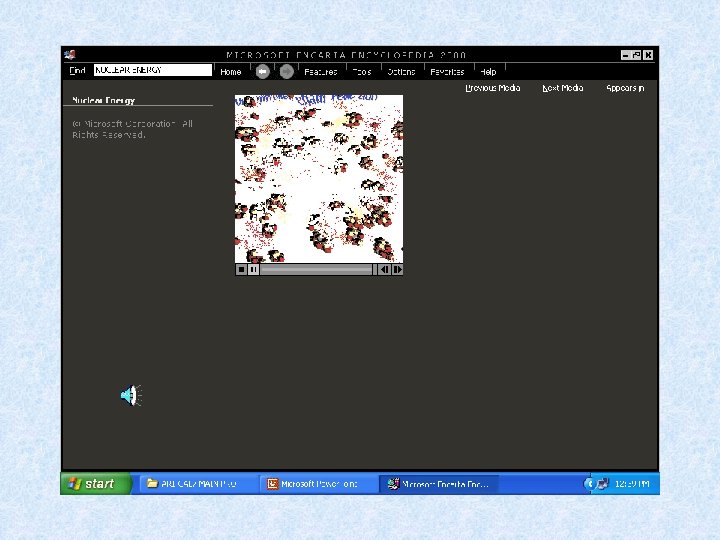Open the Features menu
Screen dimensions: 720x540
(x=321, y=72)
